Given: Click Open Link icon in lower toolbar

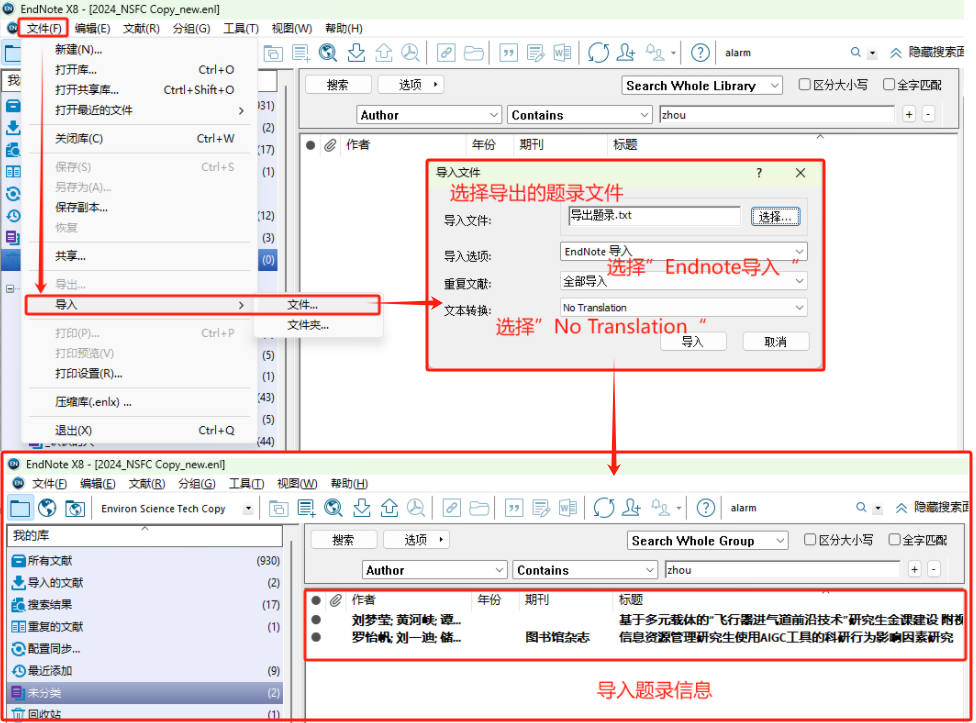Looking at the screenshot, I should pos(451,508).
